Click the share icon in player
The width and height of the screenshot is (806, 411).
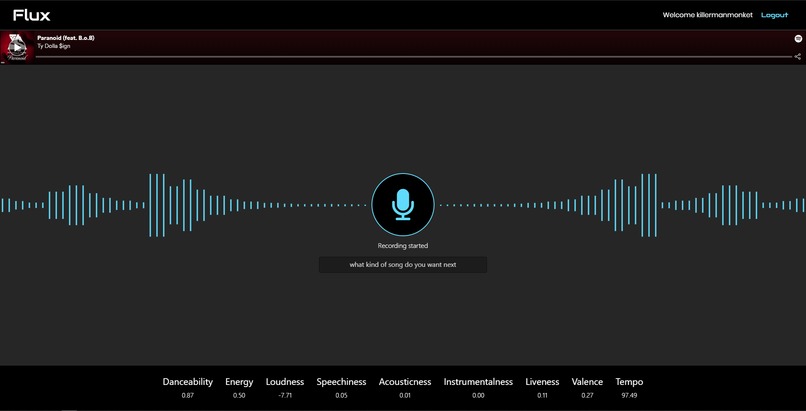(798, 57)
